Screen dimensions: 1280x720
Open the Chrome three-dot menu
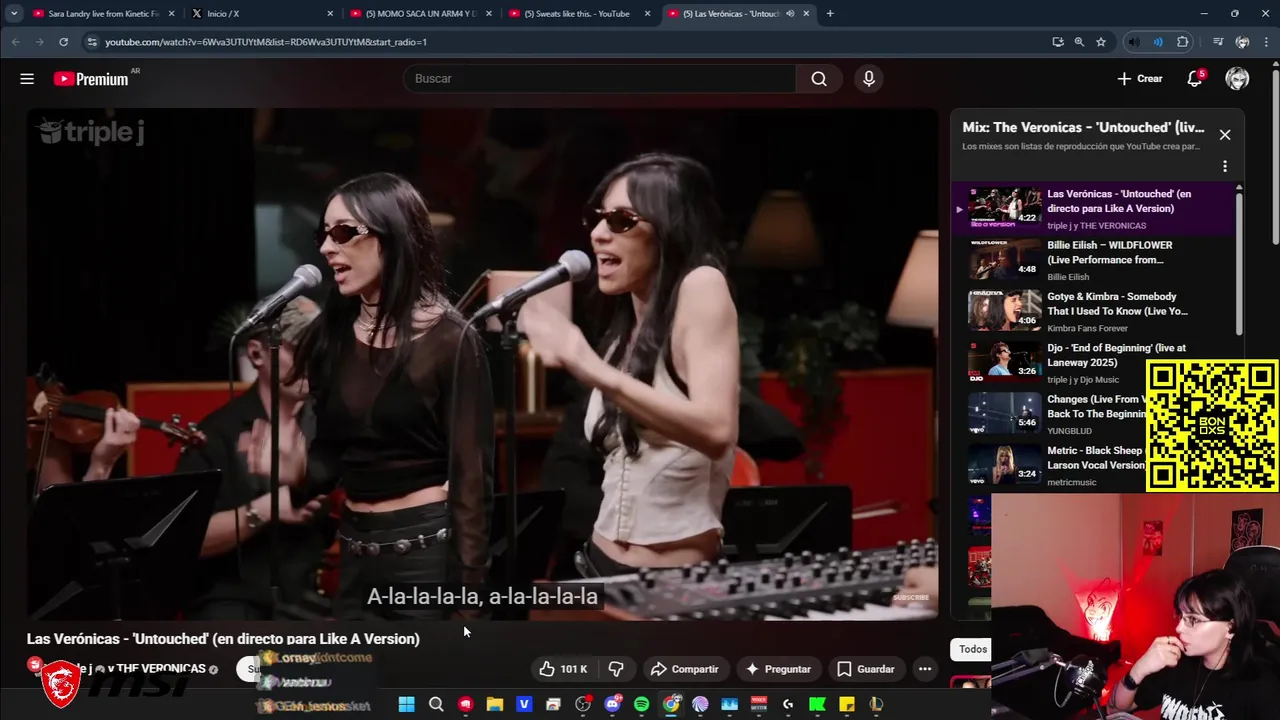pyautogui.click(x=1267, y=42)
